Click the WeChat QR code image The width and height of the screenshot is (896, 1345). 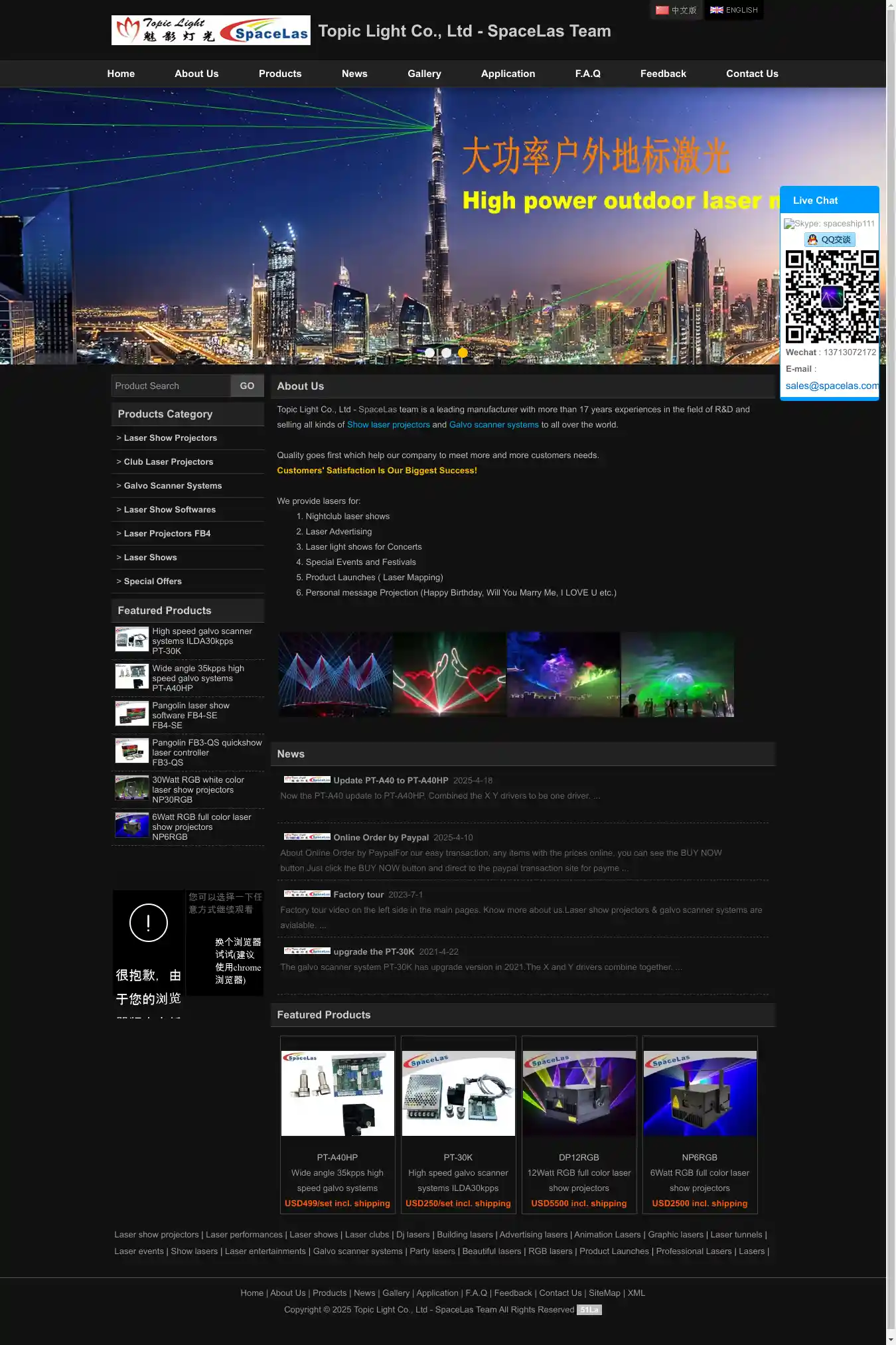coord(832,296)
